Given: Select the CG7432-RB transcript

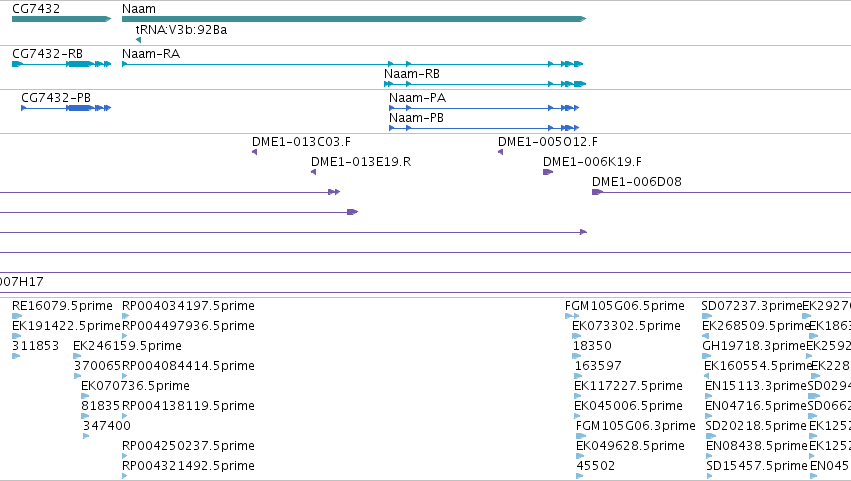Looking at the screenshot, I should point(61,64).
